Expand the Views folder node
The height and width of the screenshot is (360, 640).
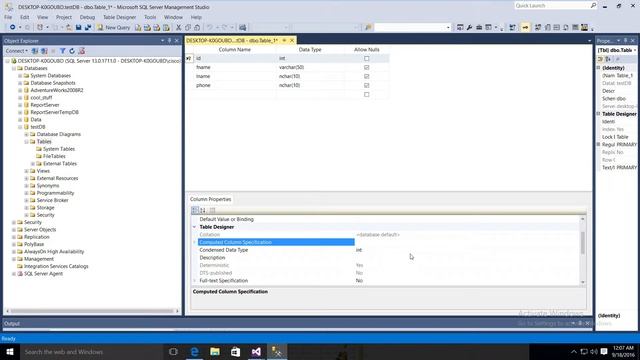tap(27, 171)
